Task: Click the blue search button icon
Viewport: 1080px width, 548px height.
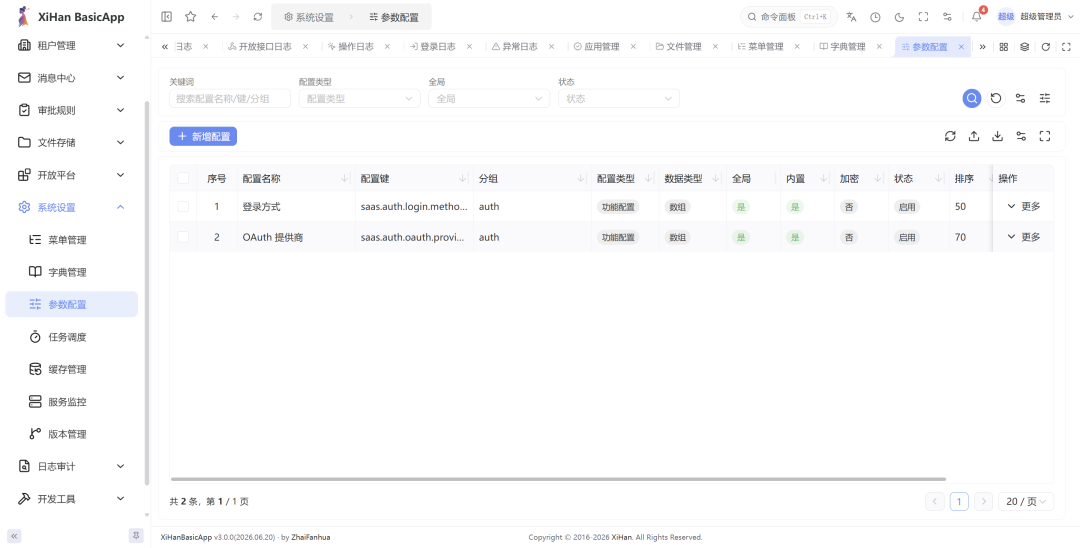Action: 972,98
